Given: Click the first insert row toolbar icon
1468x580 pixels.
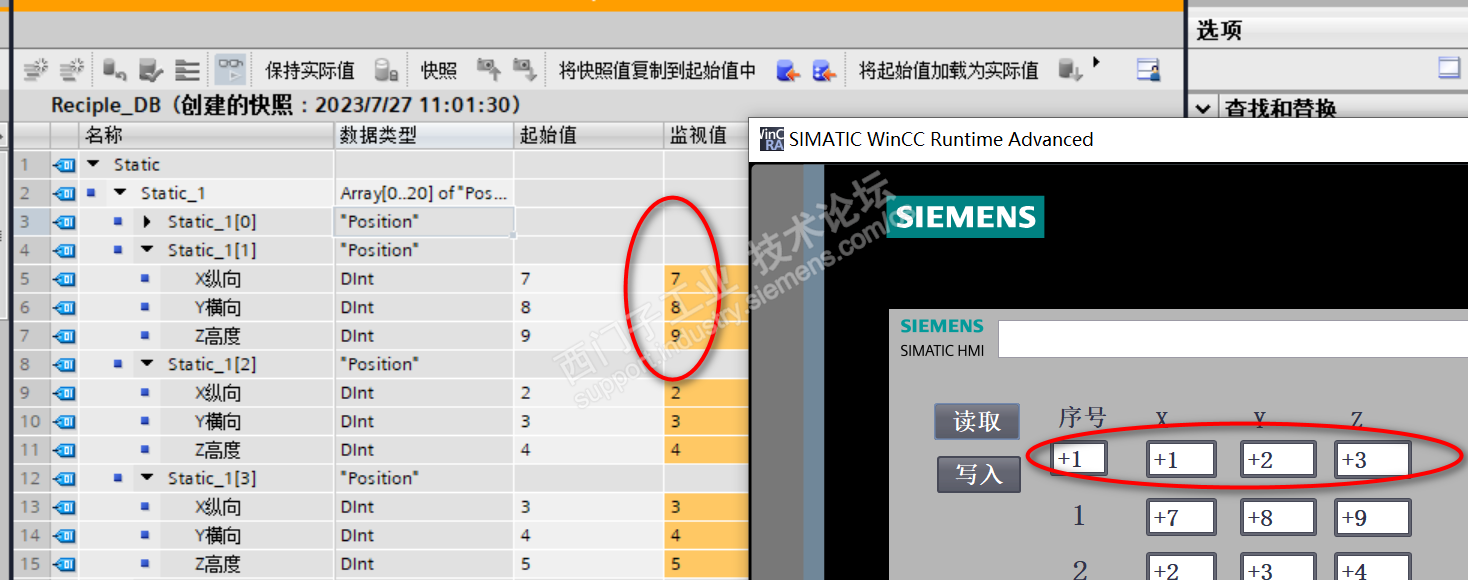Looking at the screenshot, I should pos(36,70).
